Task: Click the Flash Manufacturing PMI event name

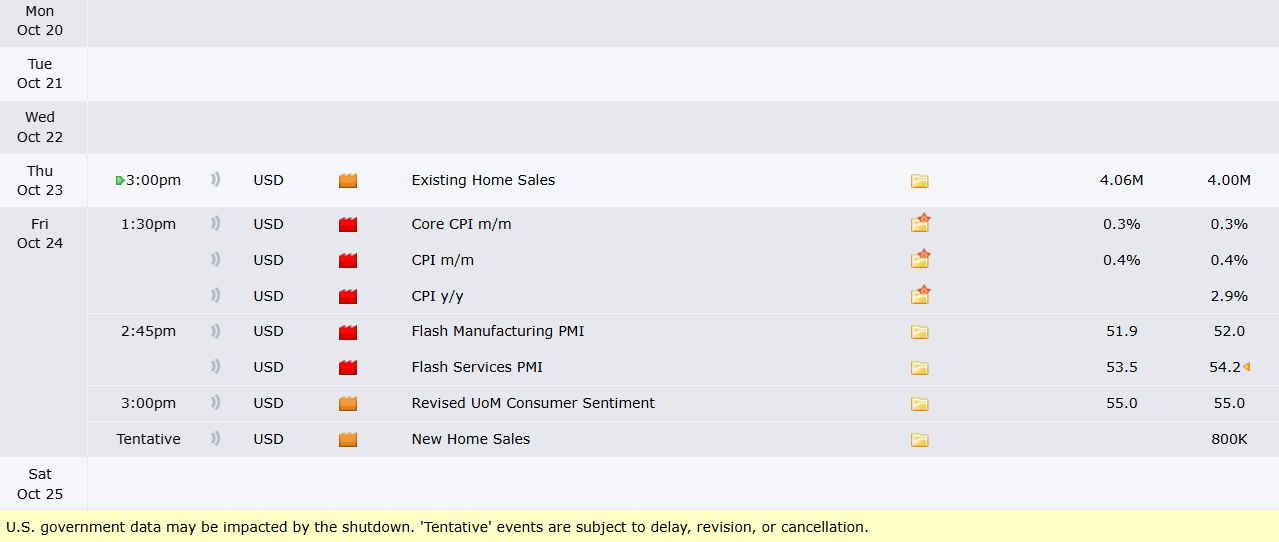Action: 497,331
